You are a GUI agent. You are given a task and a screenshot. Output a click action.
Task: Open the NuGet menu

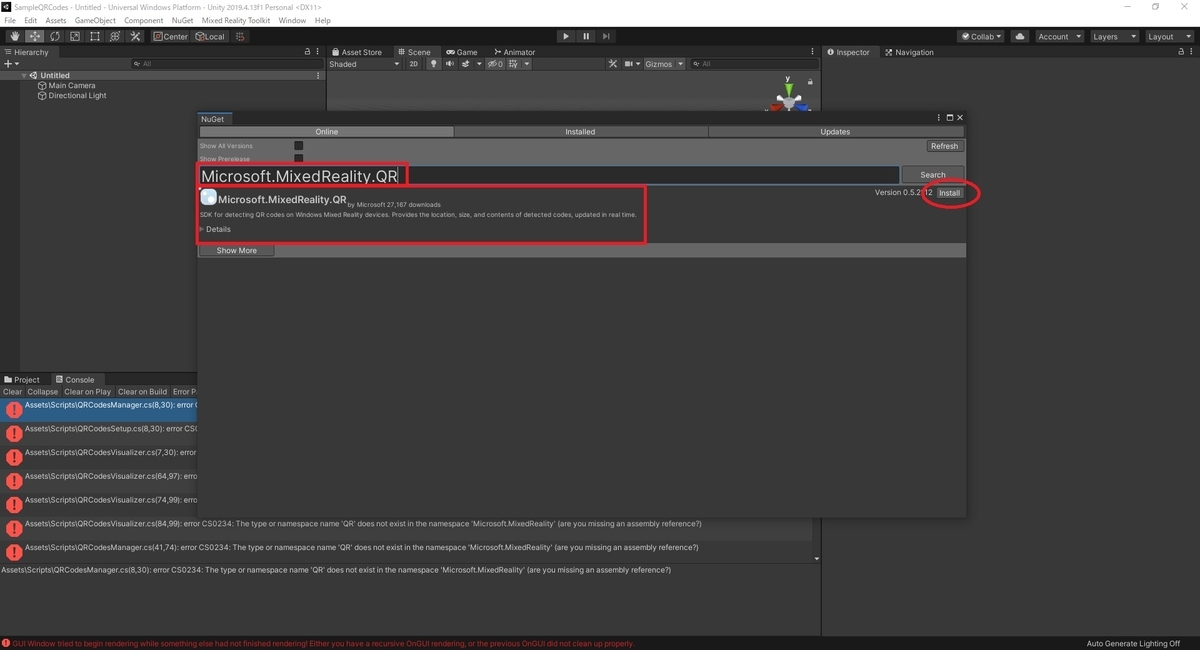(x=182, y=20)
